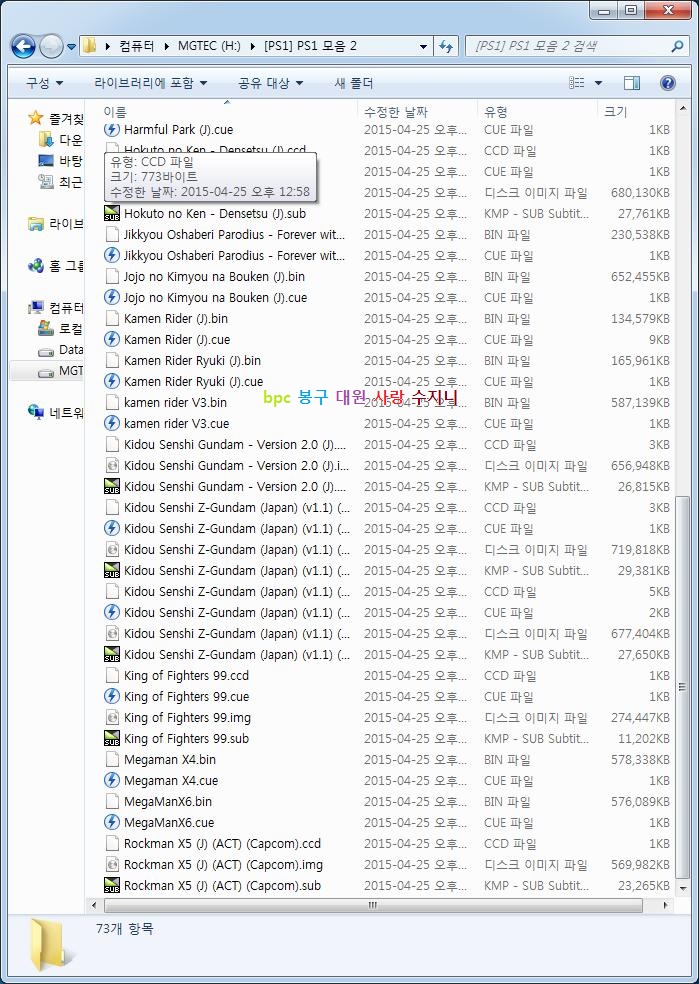This screenshot has width=699, height=984.
Task: Select the 홈 그룹 sidebar item
Action: tap(55, 265)
